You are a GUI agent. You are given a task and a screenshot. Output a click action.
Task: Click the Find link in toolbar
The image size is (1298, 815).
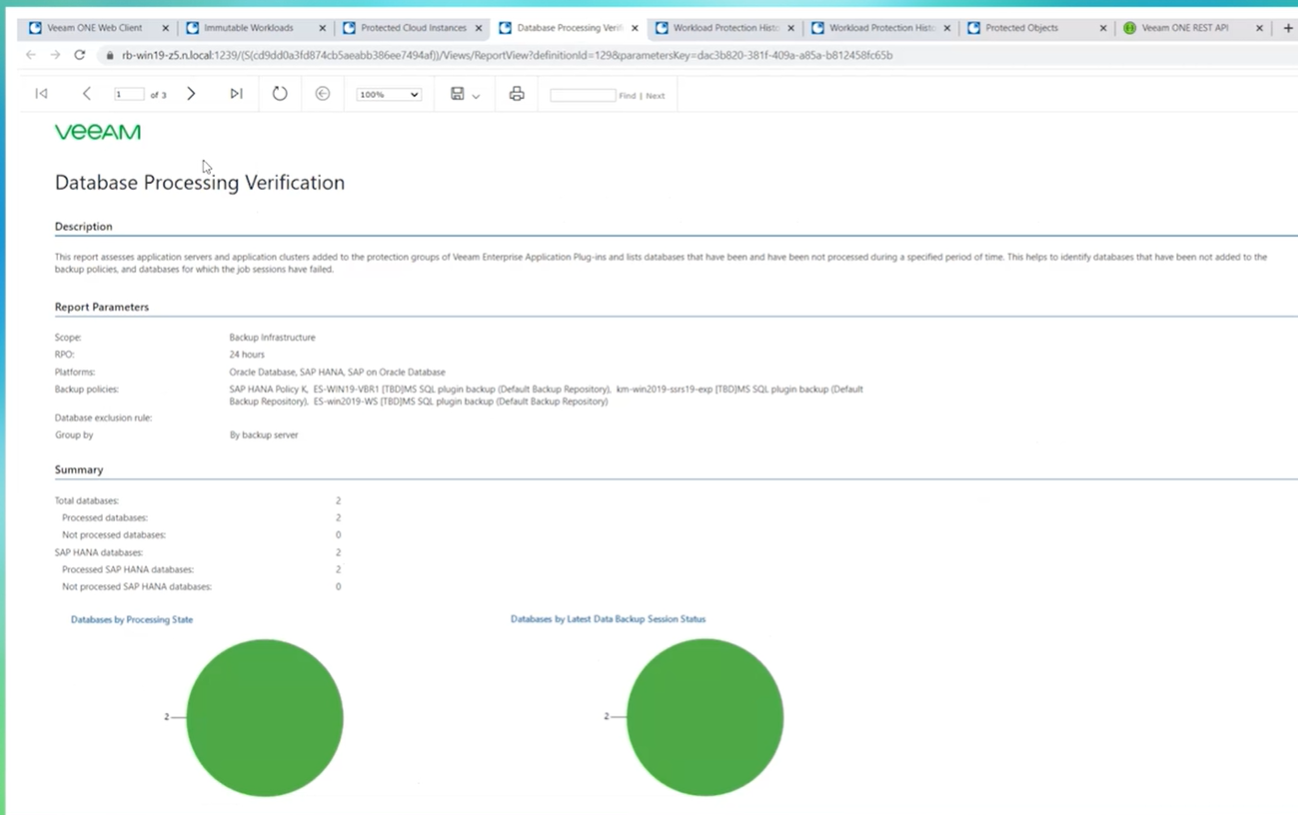pyautogui.click(x=627, y=96)
